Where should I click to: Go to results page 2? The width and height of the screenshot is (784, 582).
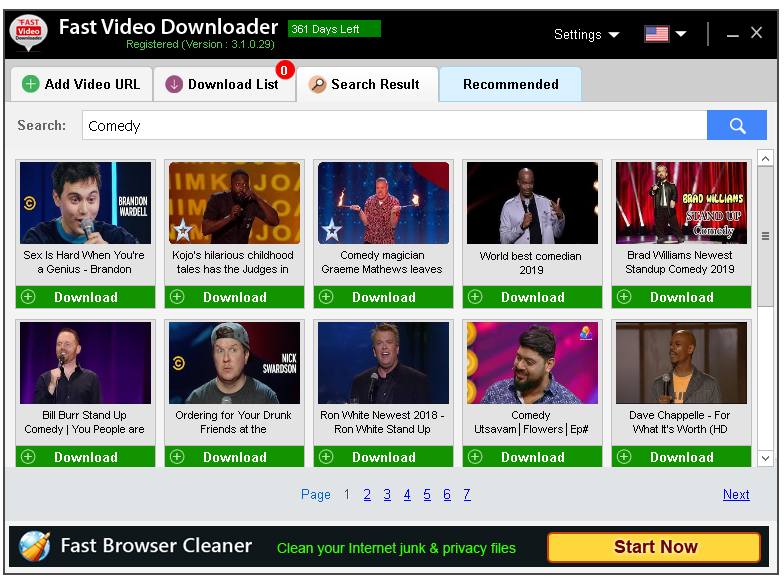click(x=367, y=494)
